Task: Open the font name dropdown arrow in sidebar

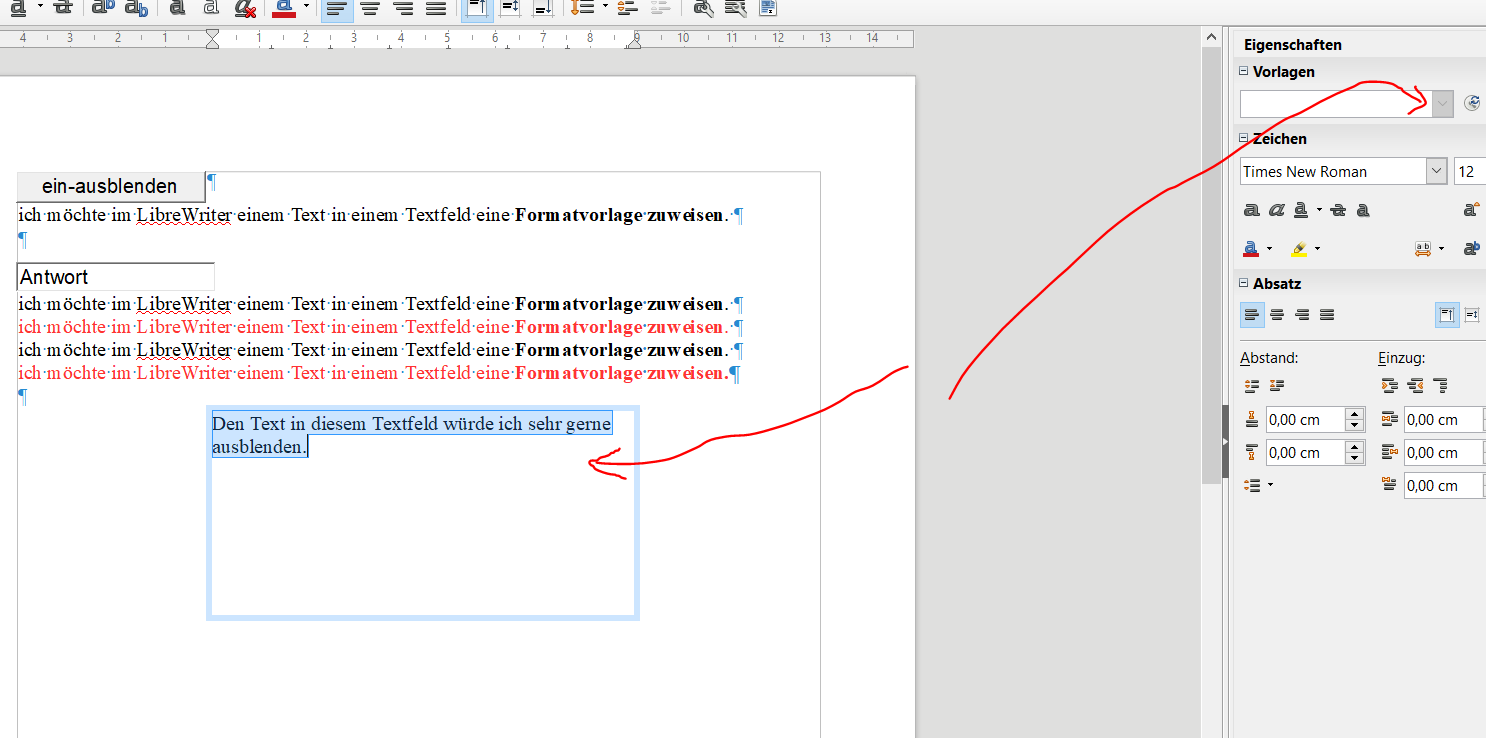Action: click(1437, 172)
